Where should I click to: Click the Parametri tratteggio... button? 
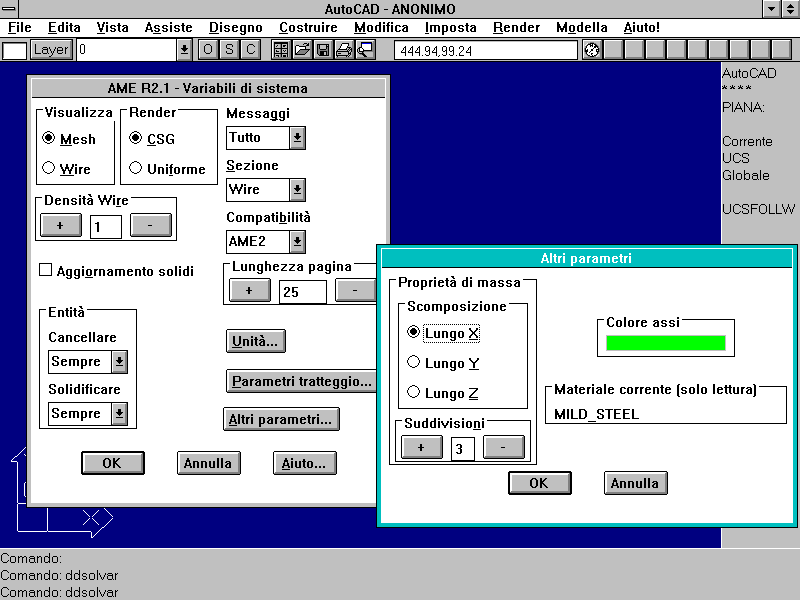pos(301,381)
